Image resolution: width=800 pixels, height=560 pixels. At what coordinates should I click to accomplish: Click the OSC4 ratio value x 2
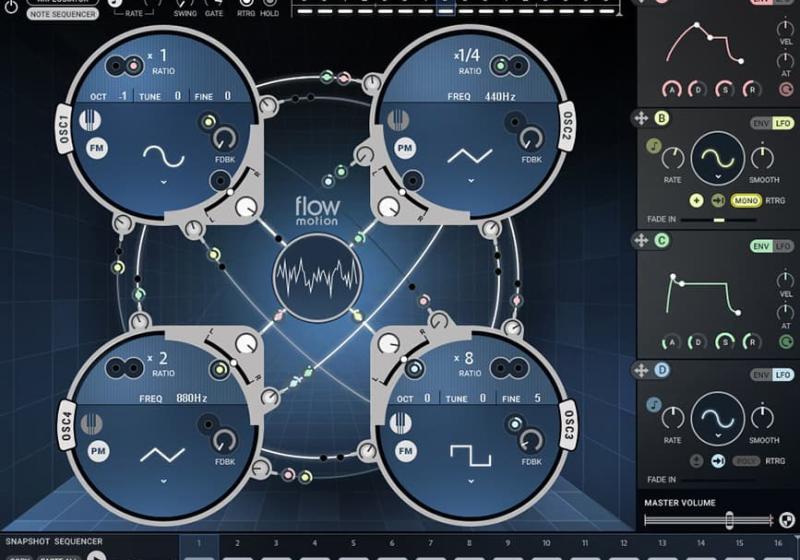coord(158,358)
